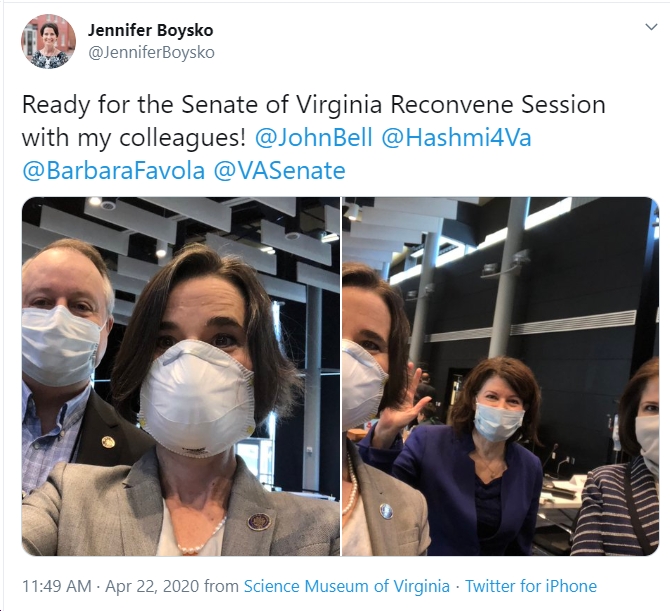Open the @Hashmi4Va mention
This screenshot has height=611, width=670.
[x=456, y=138]
